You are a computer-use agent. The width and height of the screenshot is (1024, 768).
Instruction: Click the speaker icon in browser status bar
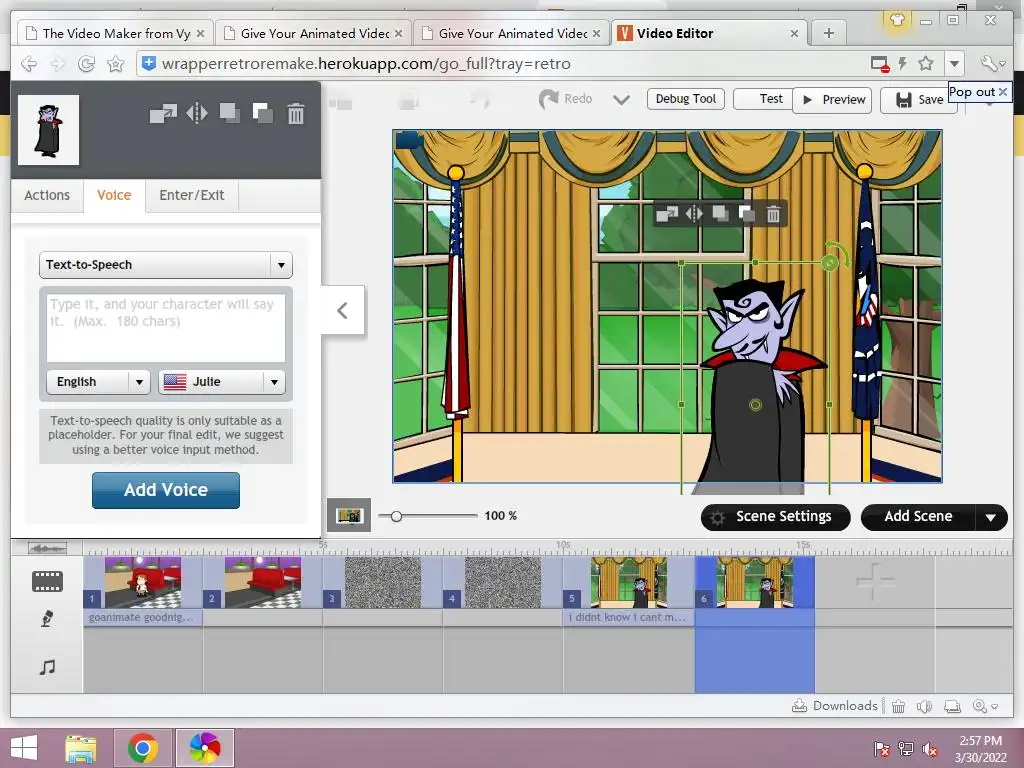(924, 706)
